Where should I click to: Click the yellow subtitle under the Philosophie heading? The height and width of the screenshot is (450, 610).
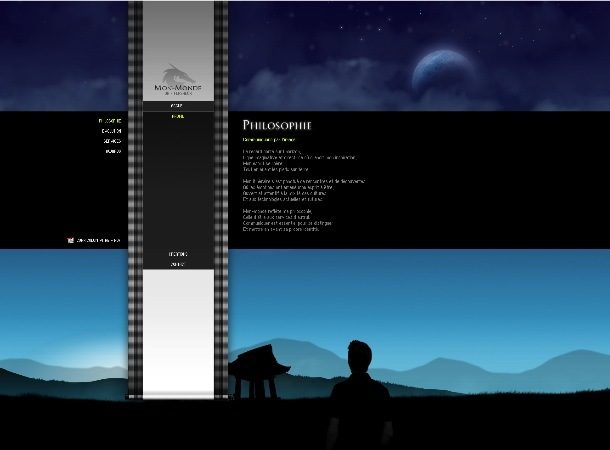coord(270,139)
